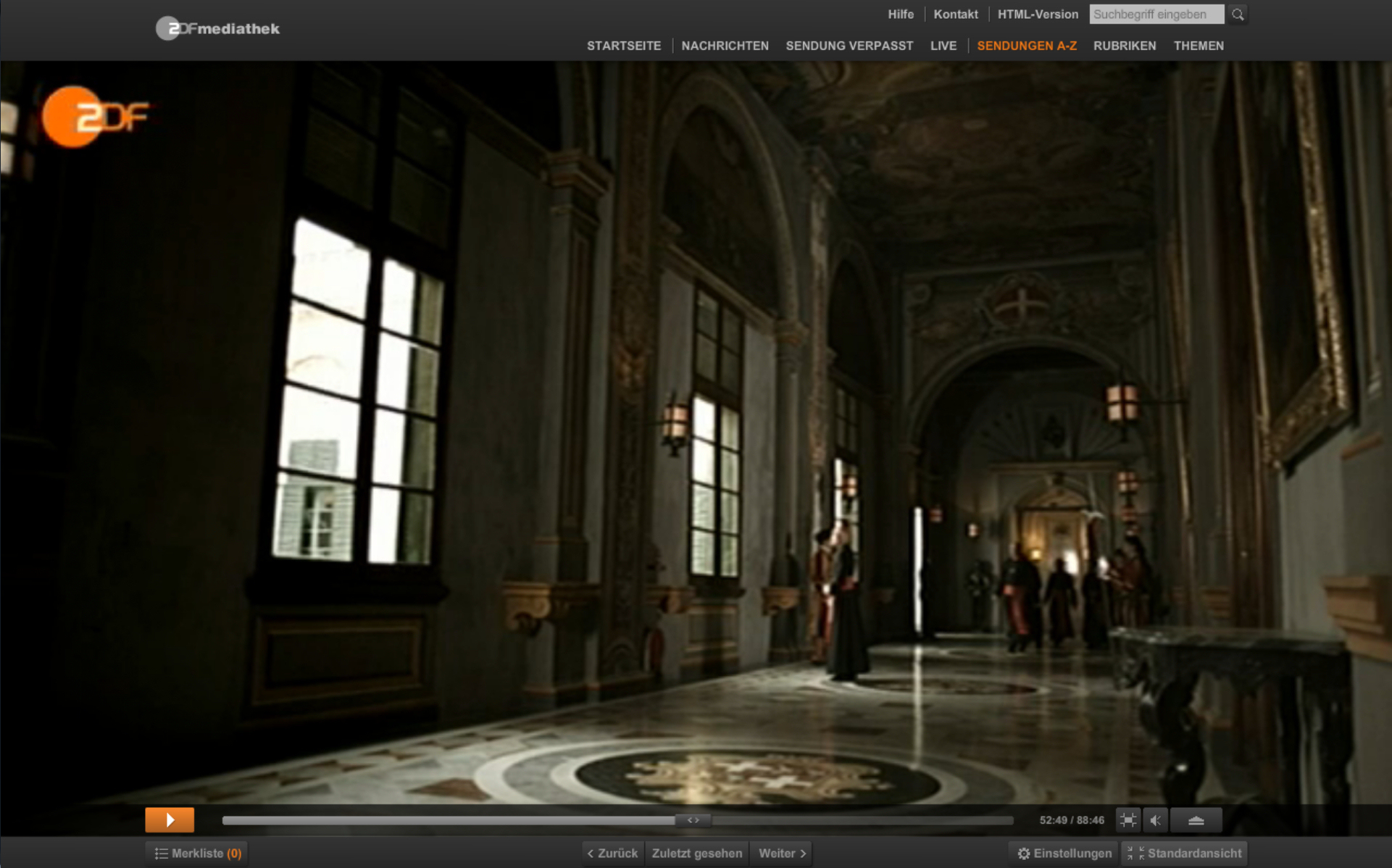Viewport: 1392px width, 868px height.
Task: Open the HTML-Version link
Action: (1038, 14)
